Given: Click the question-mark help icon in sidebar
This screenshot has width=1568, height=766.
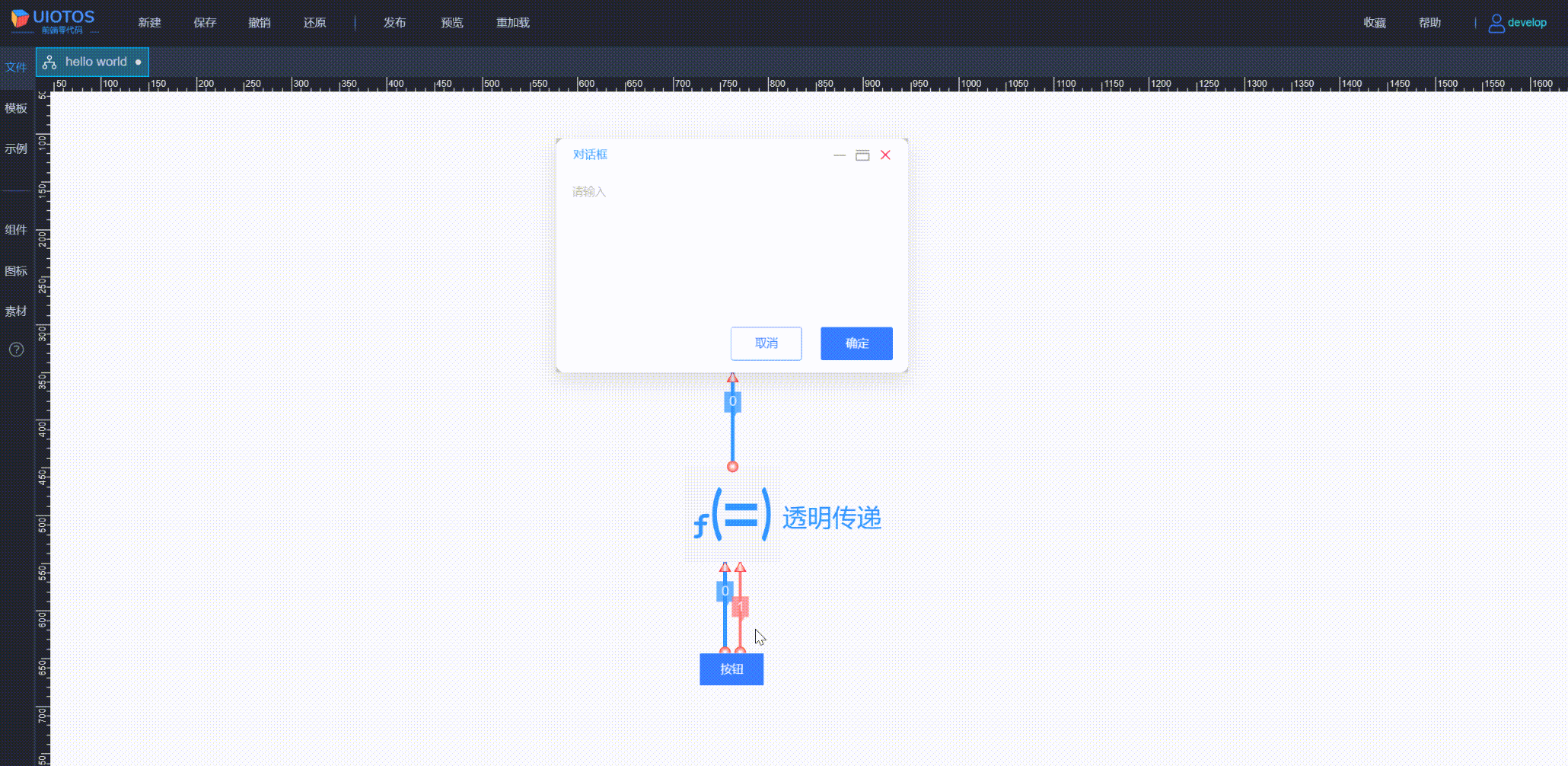Looking at the screenshot, I should pyautogui.click(x=16, y=349).
